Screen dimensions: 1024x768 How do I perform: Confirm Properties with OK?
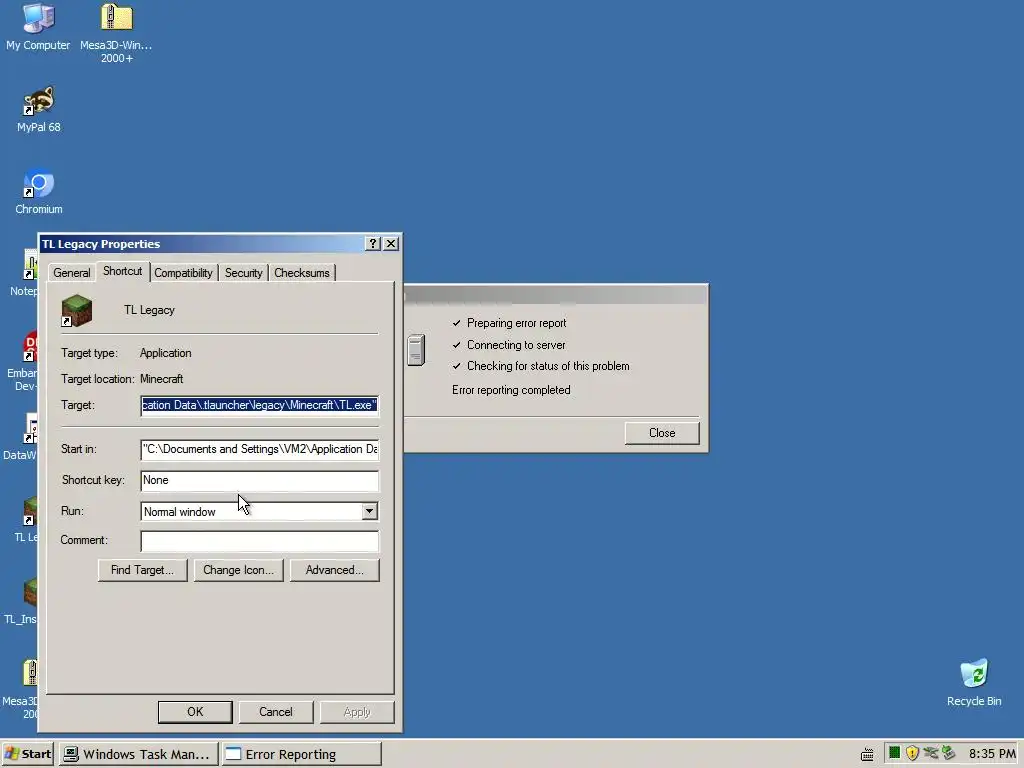195,712
